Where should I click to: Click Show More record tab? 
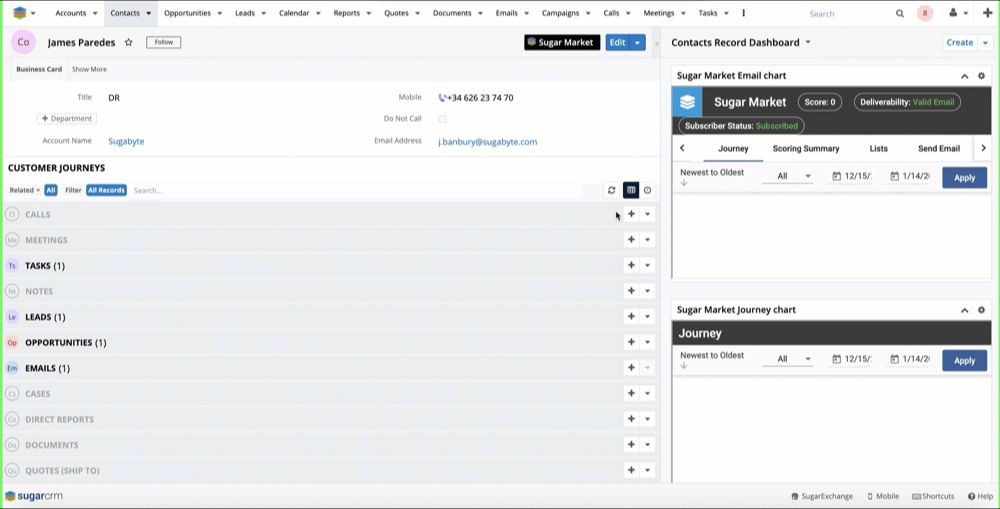click(89, 69)
